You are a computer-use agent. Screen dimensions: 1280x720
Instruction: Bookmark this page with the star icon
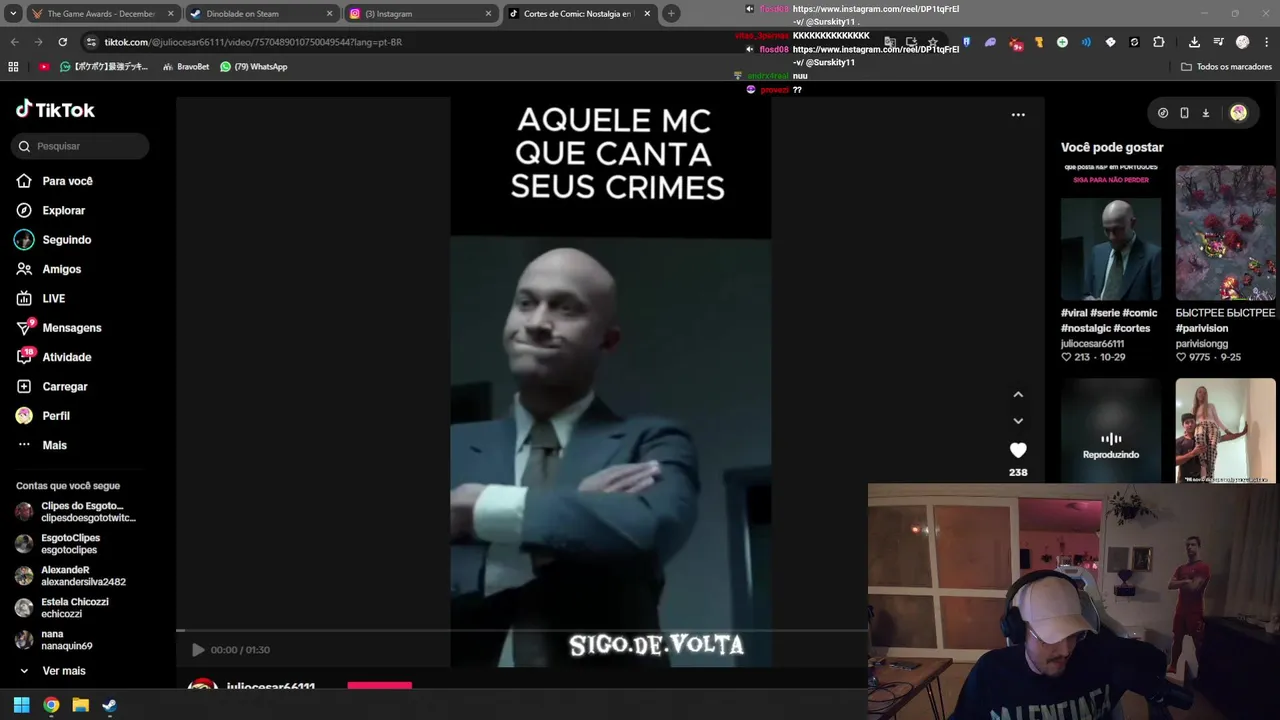pyautogui.click(x=933, y=42)
